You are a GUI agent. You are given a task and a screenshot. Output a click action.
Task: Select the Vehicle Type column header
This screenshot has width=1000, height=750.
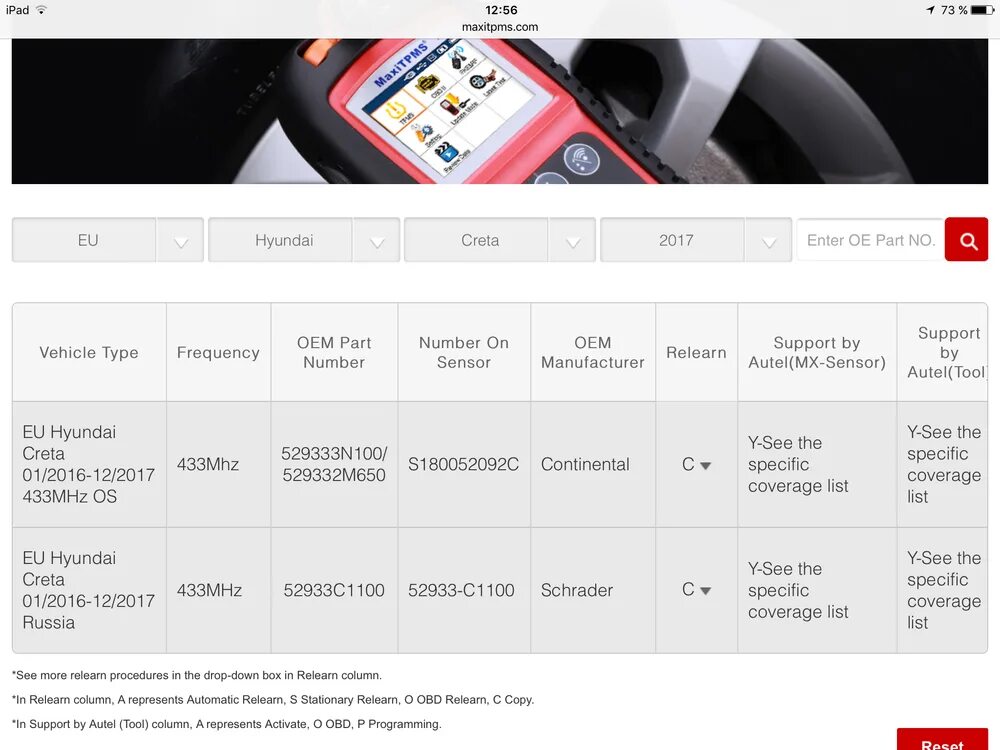(89, 353)
